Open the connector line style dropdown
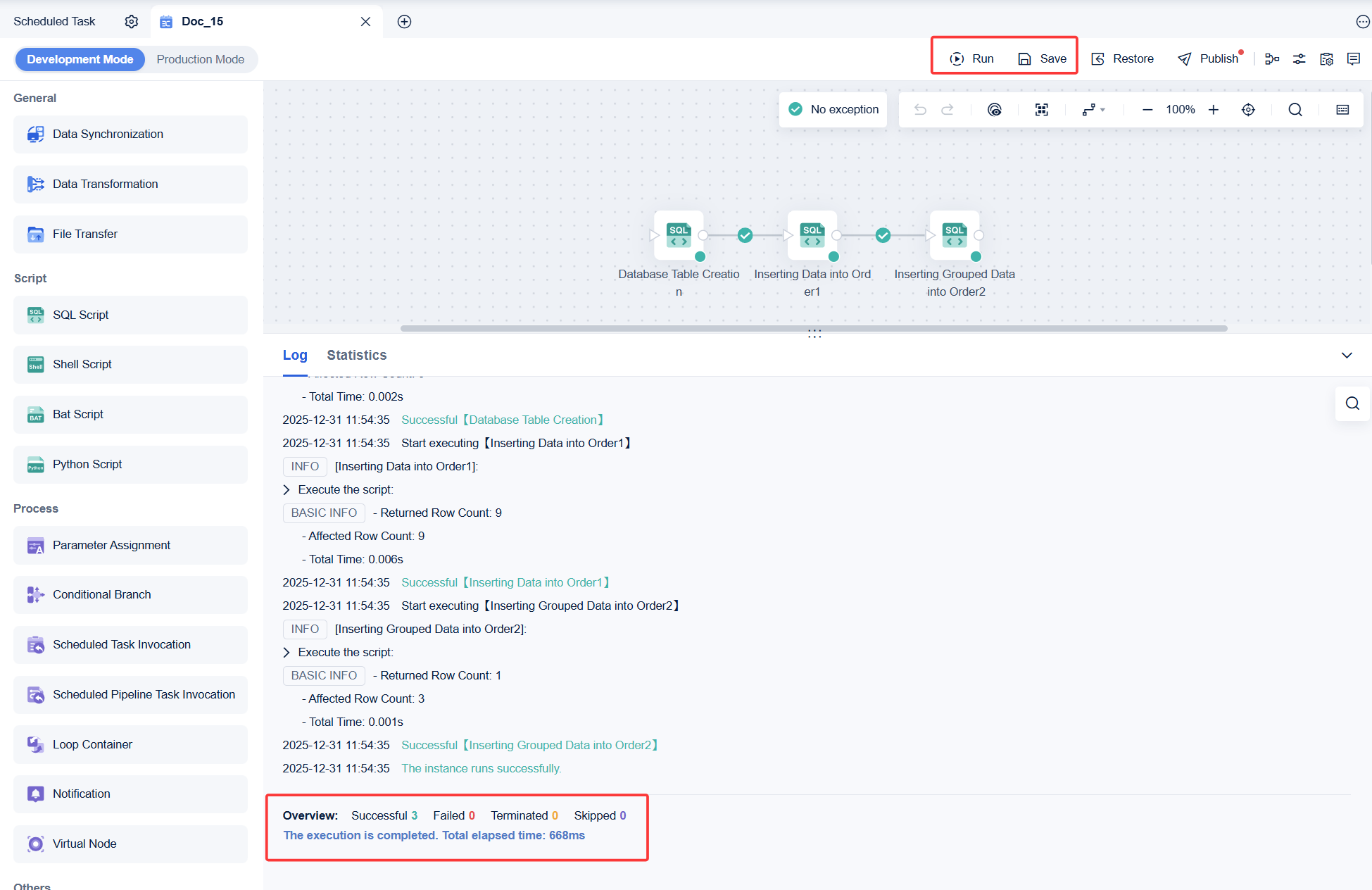The height and width of the screenshot is (890, 1372). coord(1094,109)
